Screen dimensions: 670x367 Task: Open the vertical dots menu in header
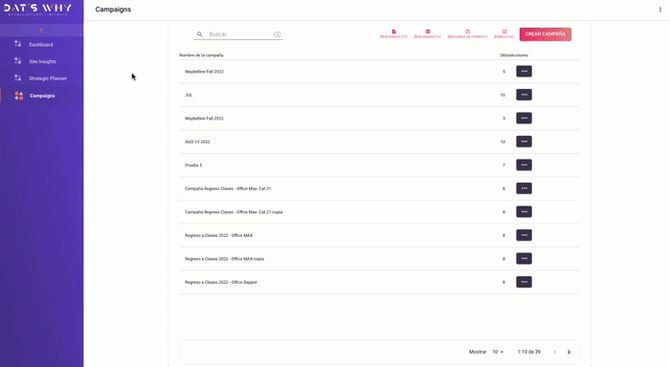(660, 9)
